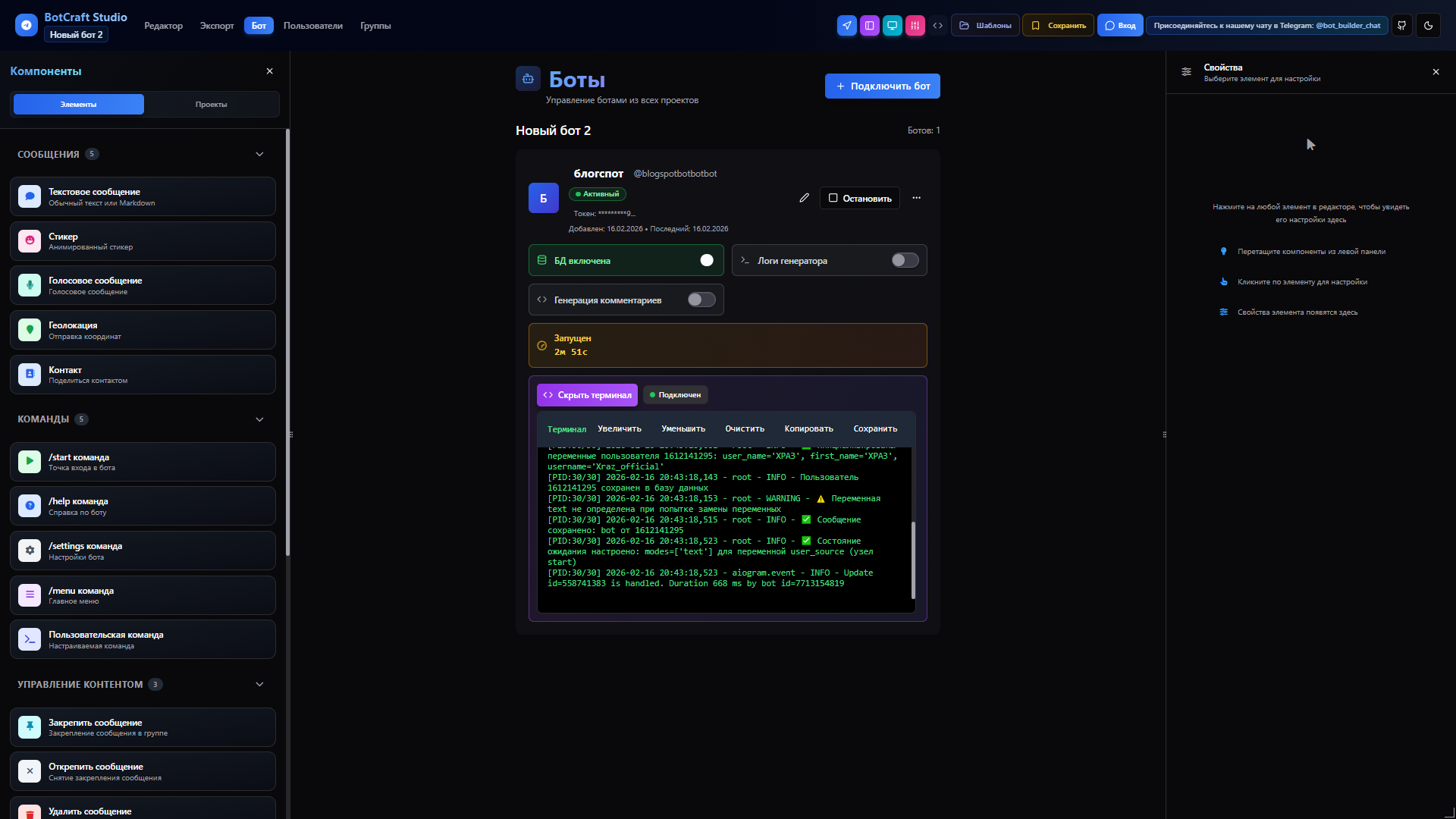Collapse УПРАВЛЕНИЕ КОНТЕНТОМ section
1456x819 pixels.
pyautogui.click(x=259, y=684)
